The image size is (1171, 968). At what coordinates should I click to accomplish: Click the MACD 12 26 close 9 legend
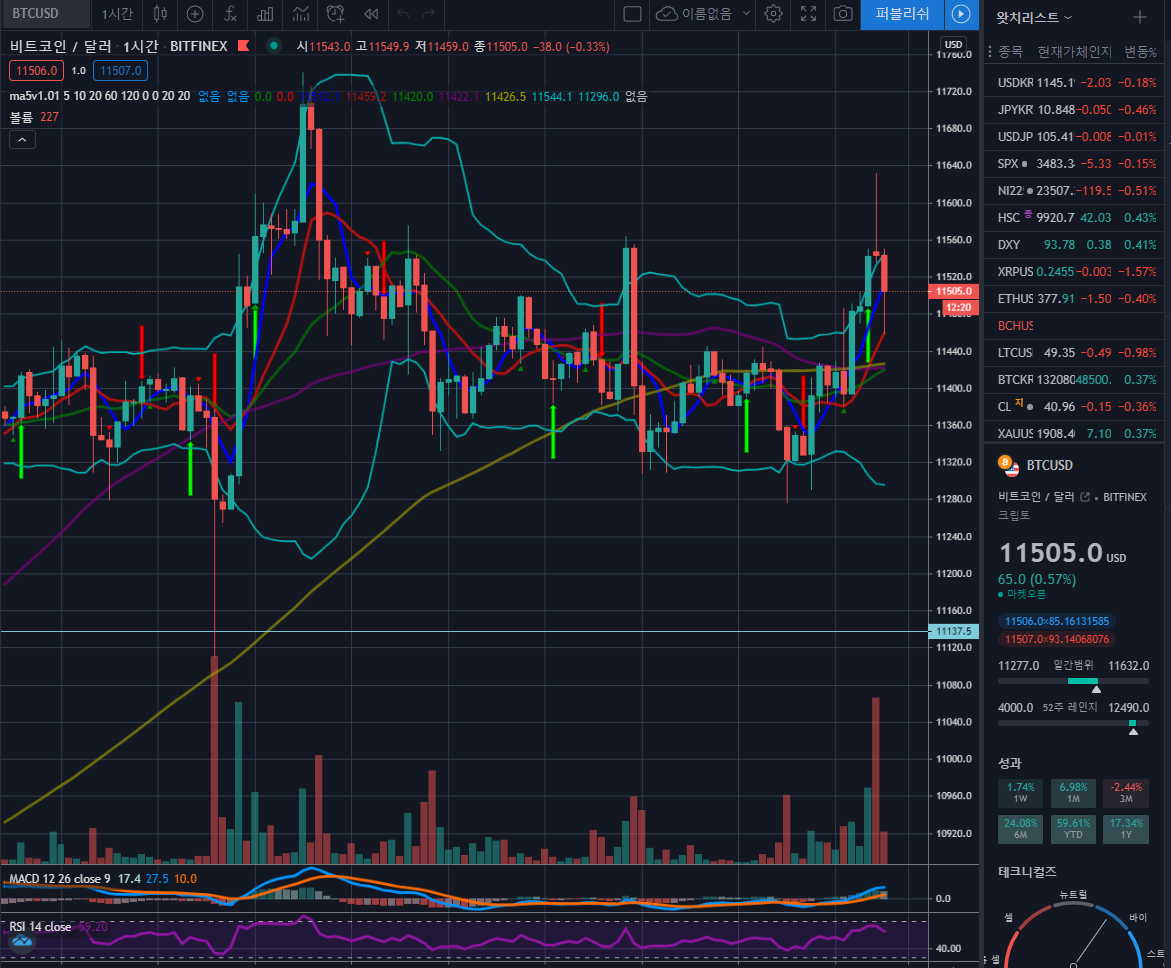60,878
